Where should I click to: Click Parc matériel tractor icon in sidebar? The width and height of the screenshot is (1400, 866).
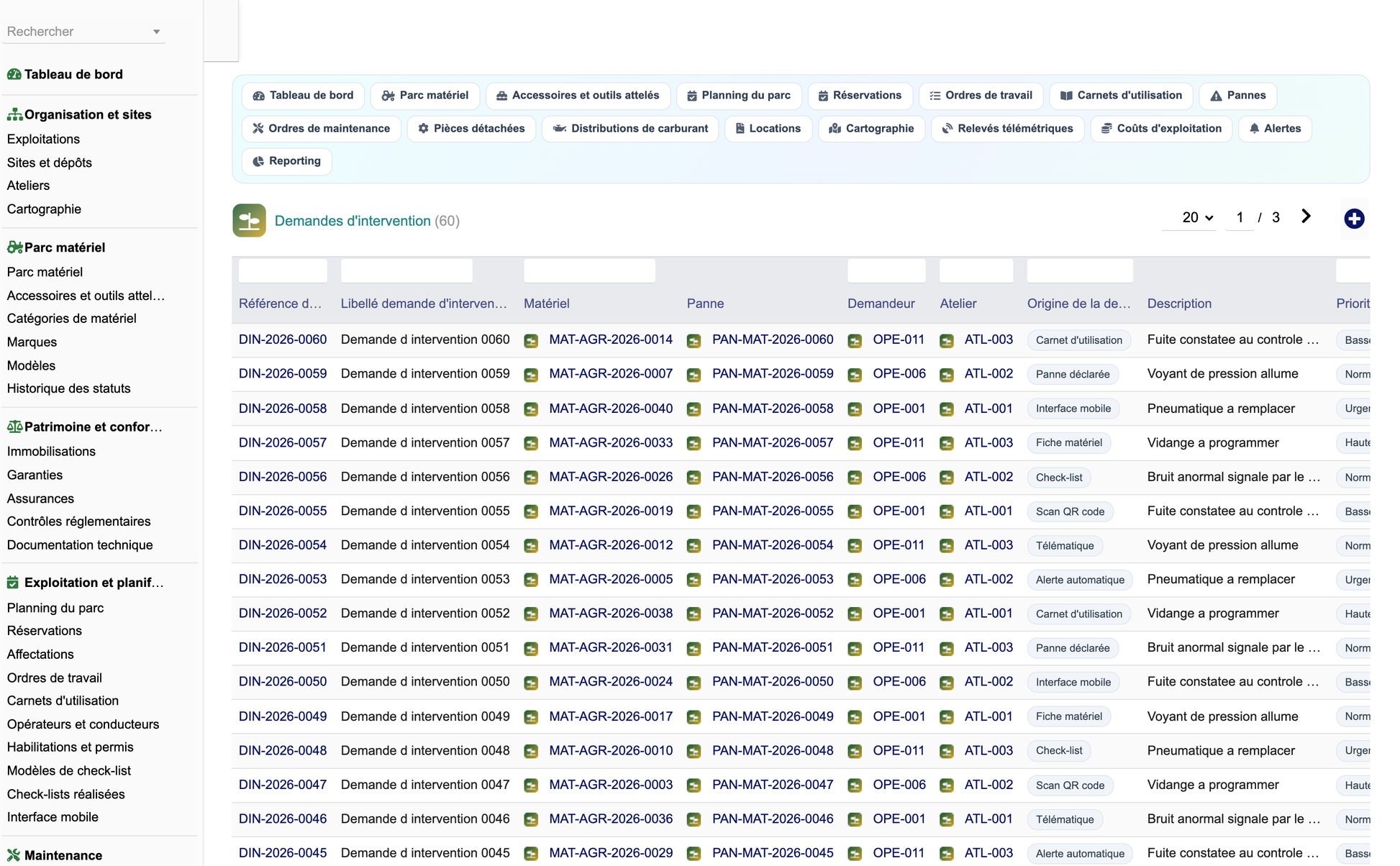14,247
